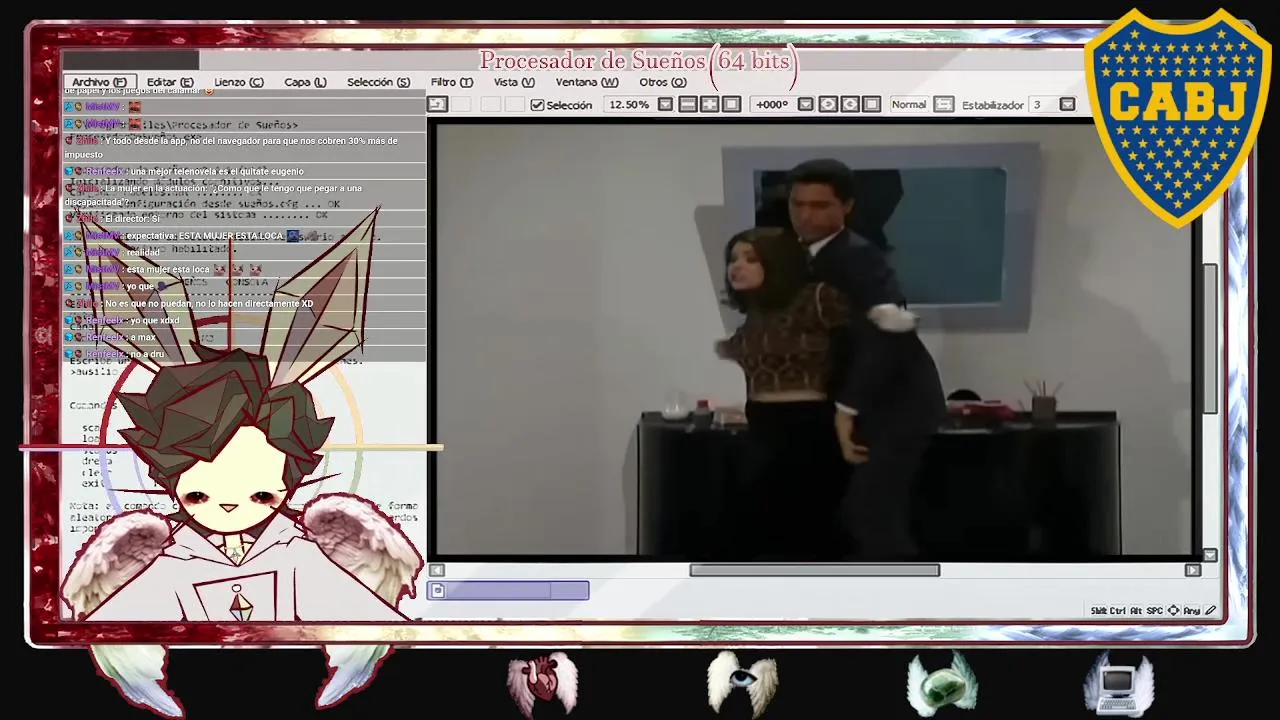Open the Normal mode selector
This screenshot has width=1280, height=720.
tap(909, 104)
